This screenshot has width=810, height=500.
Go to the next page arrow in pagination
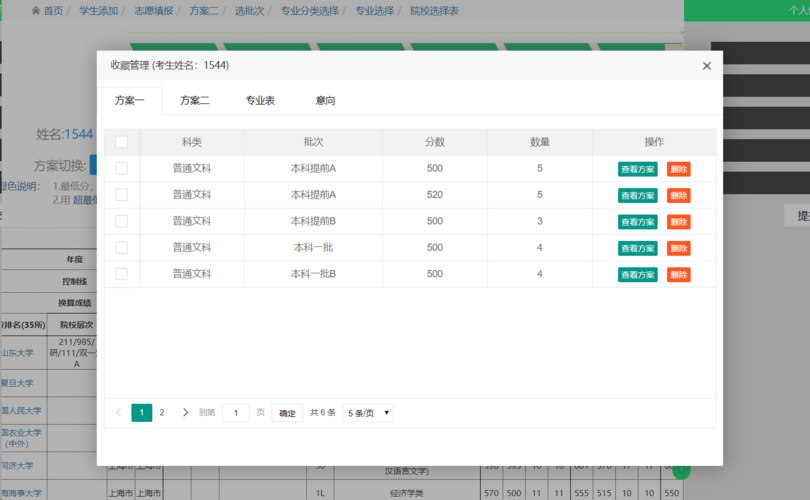185,412
